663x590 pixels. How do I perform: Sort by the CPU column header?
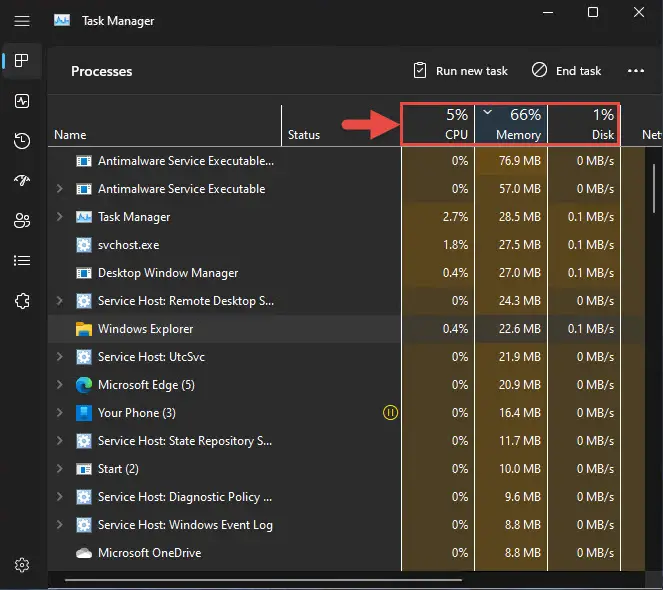point(438,126)
